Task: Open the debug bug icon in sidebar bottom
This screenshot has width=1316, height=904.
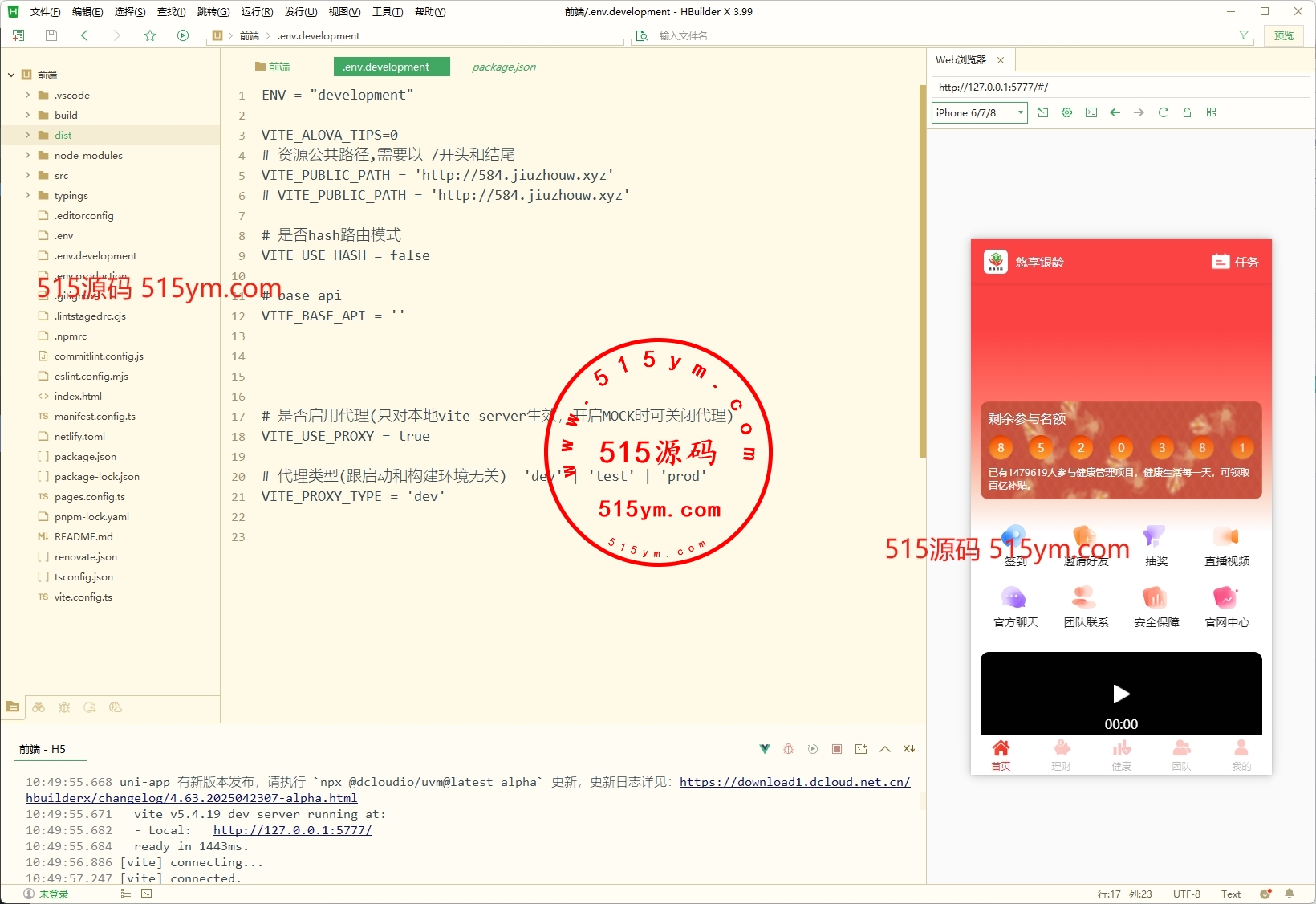Action: coord(64,707)
